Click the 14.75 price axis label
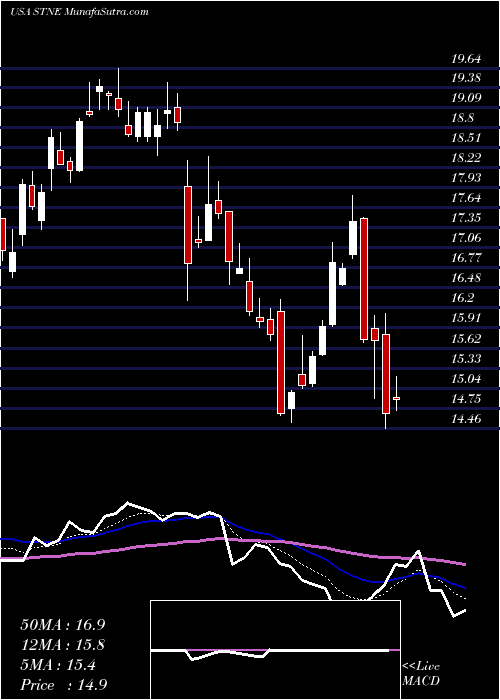 tap(466, 399)
